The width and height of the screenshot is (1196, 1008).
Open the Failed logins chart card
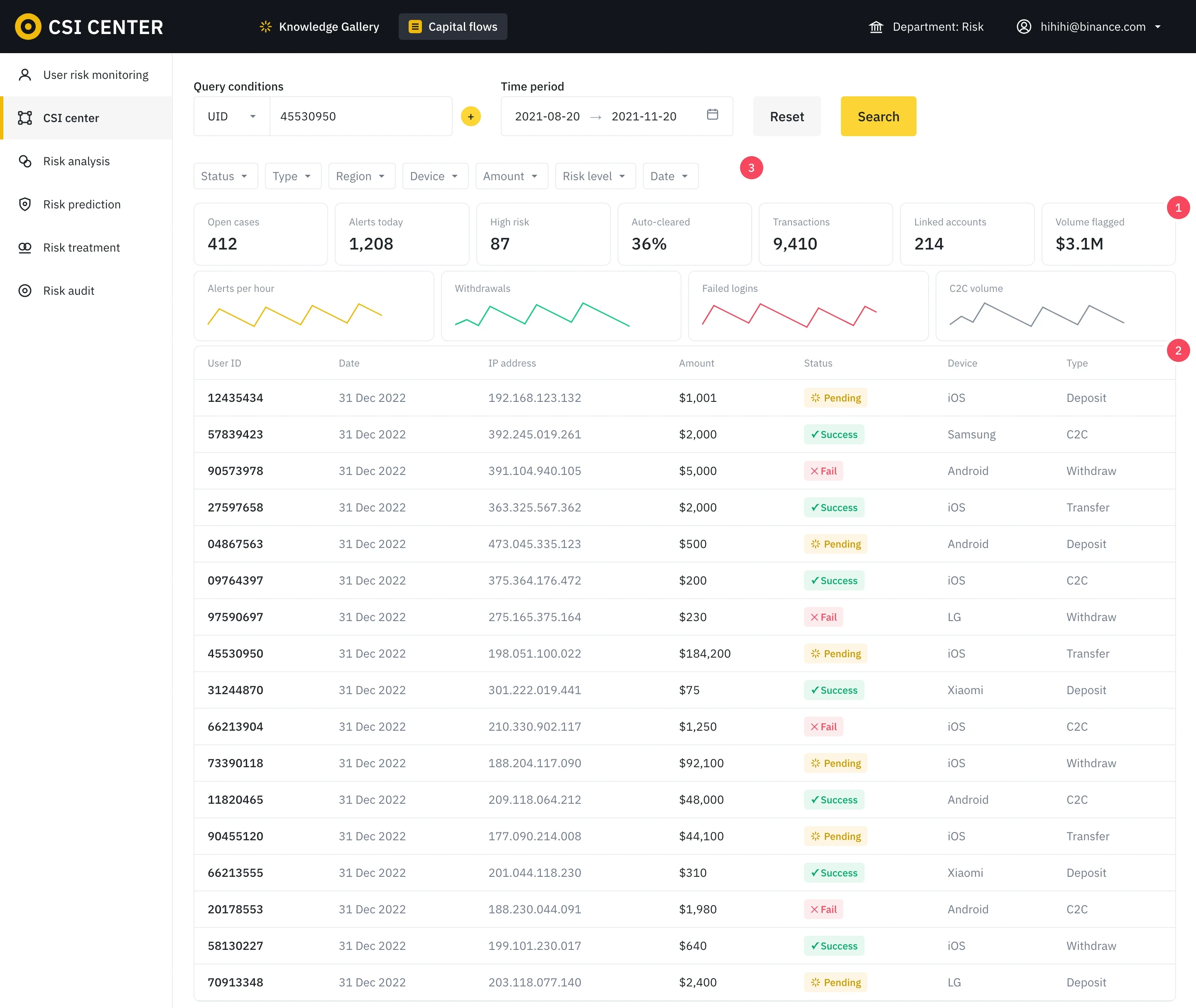pyautogui.click(x=808, y=306)
